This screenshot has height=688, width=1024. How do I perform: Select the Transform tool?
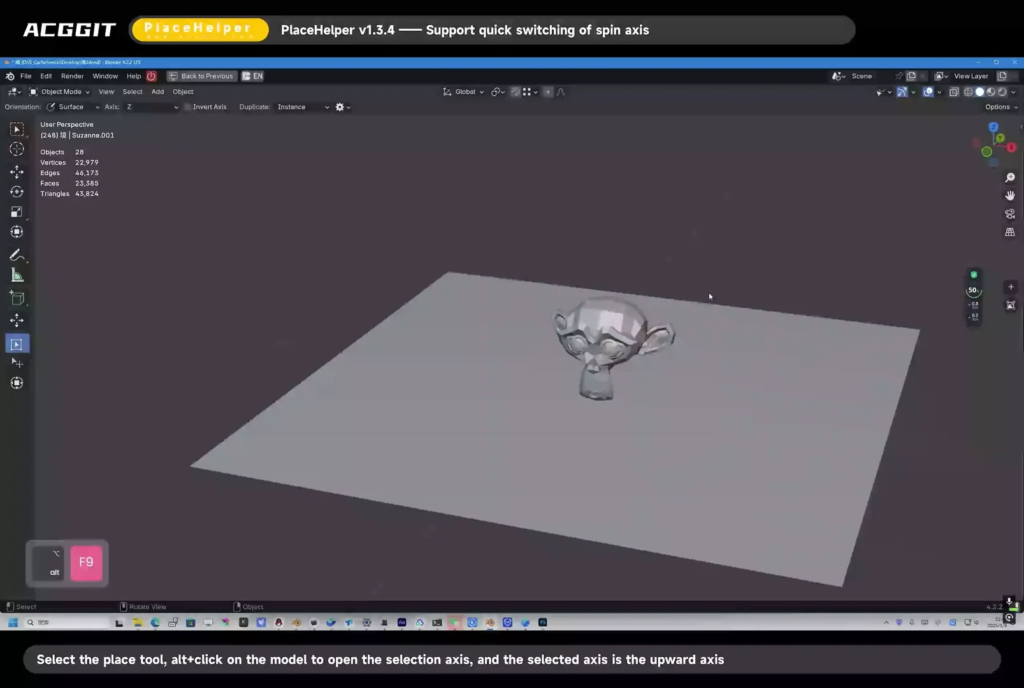[17, 232]
